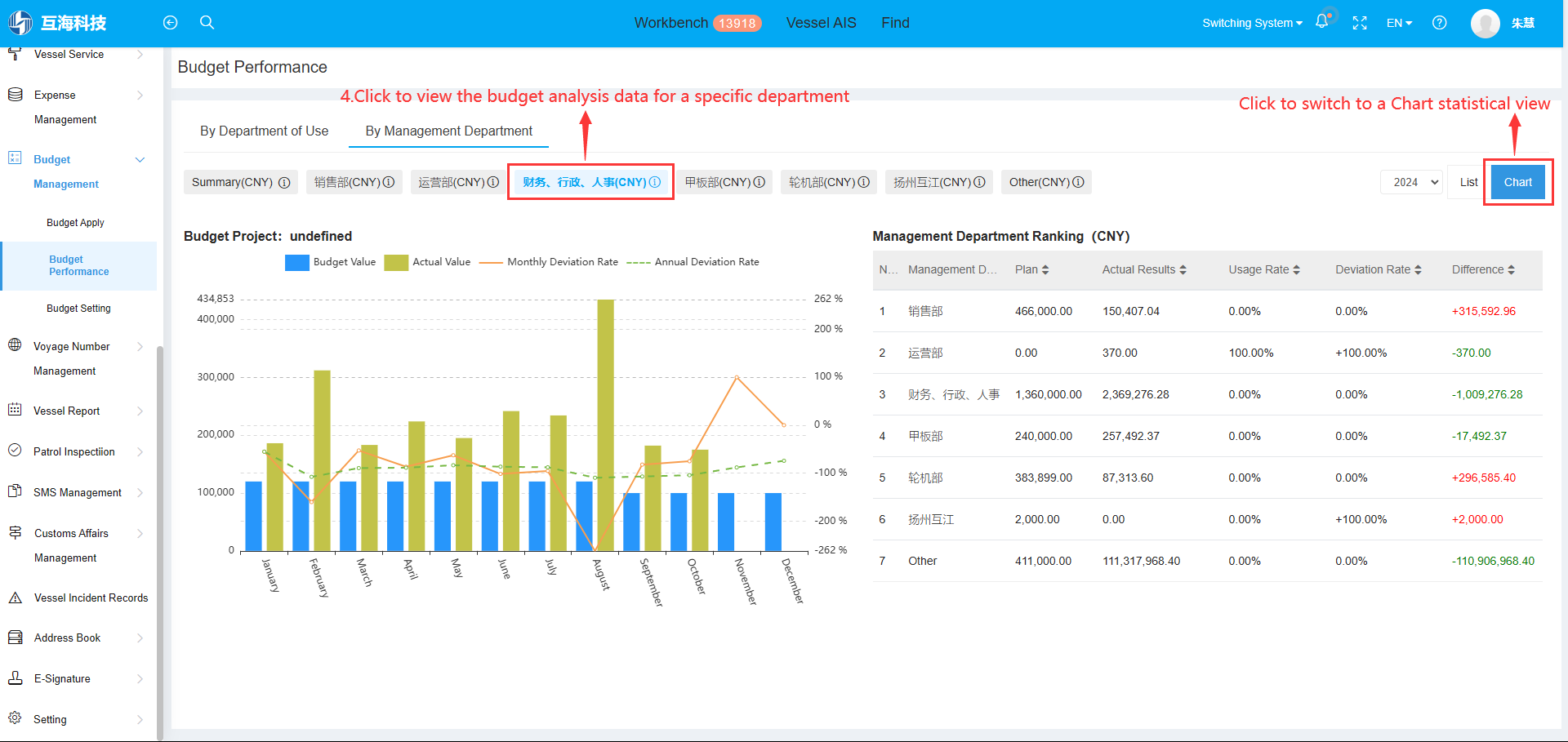This screenshot has width=1568, height=742.
Task: Open the 2024 year dropdown
Action: point(1411,182)
